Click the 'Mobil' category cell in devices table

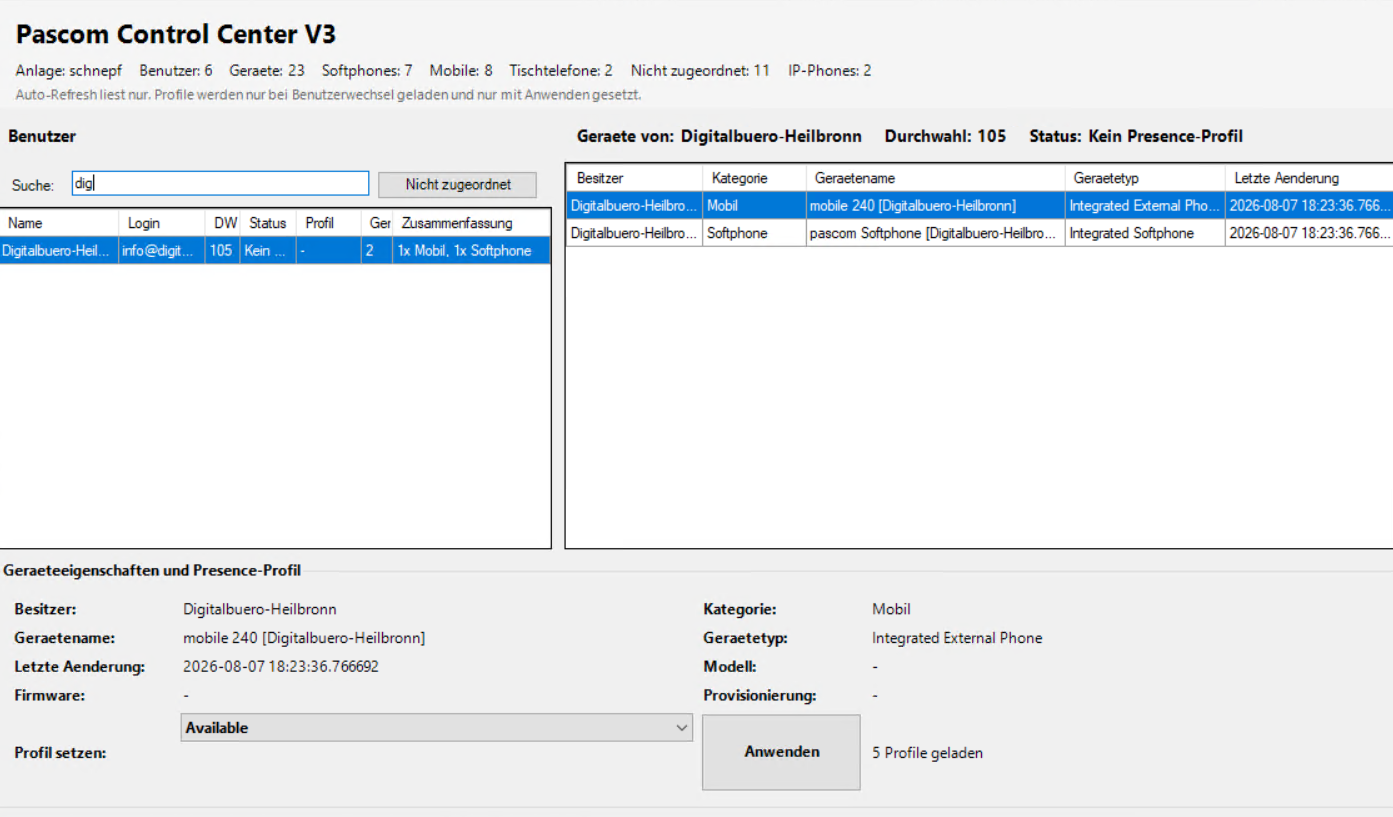click(x=754, y=206)
